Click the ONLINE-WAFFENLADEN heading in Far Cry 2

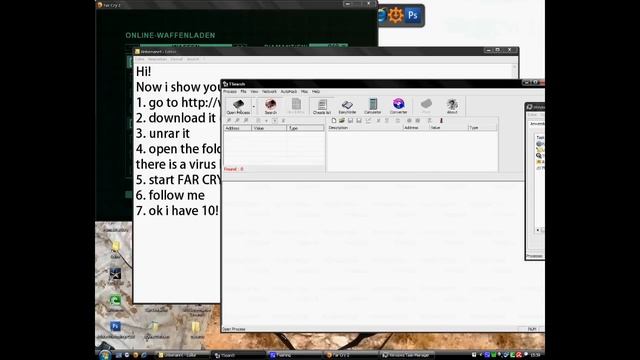click(170, 36)
